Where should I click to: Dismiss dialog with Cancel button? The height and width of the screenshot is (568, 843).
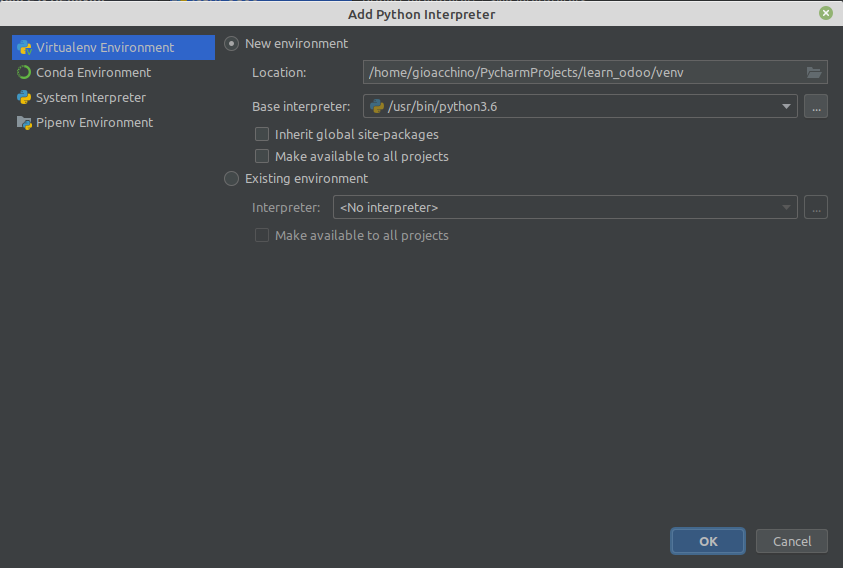coord(791,541)
